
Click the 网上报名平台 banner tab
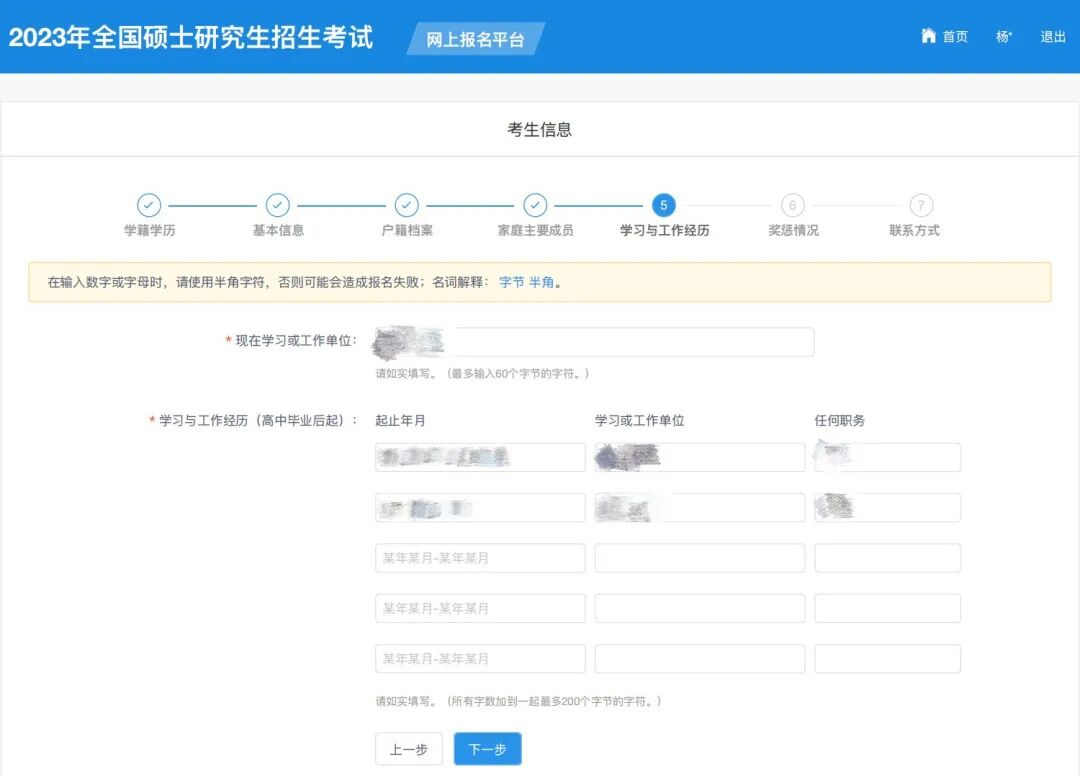click(x=475, y=39)
